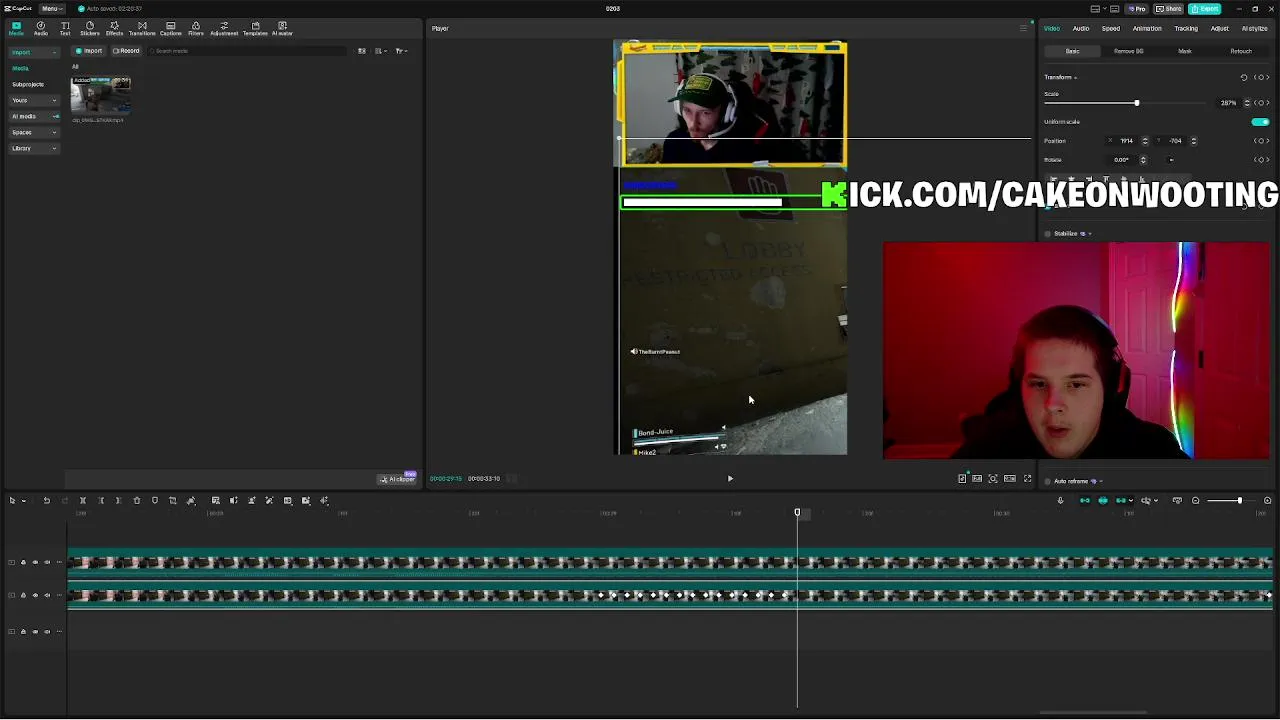Toggle visibility of the top video track
Screen dimensions: 1280x720
pos(35,562)
